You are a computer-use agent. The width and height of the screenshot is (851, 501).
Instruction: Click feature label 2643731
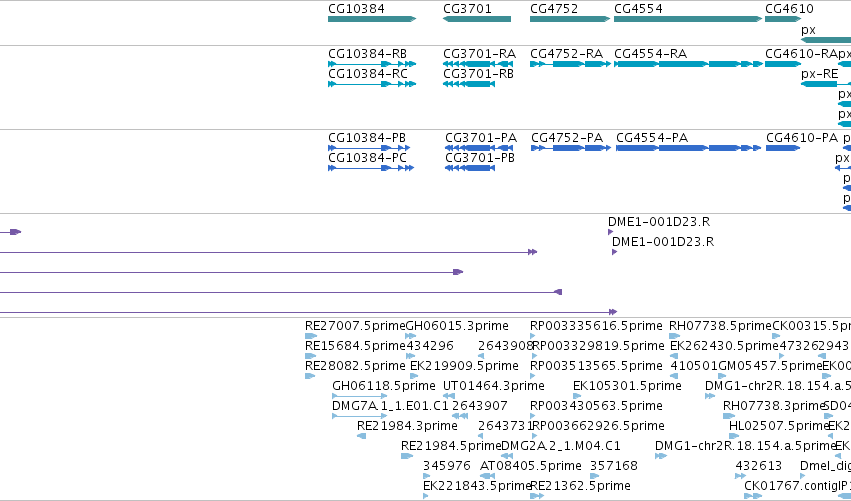(506, 426)
